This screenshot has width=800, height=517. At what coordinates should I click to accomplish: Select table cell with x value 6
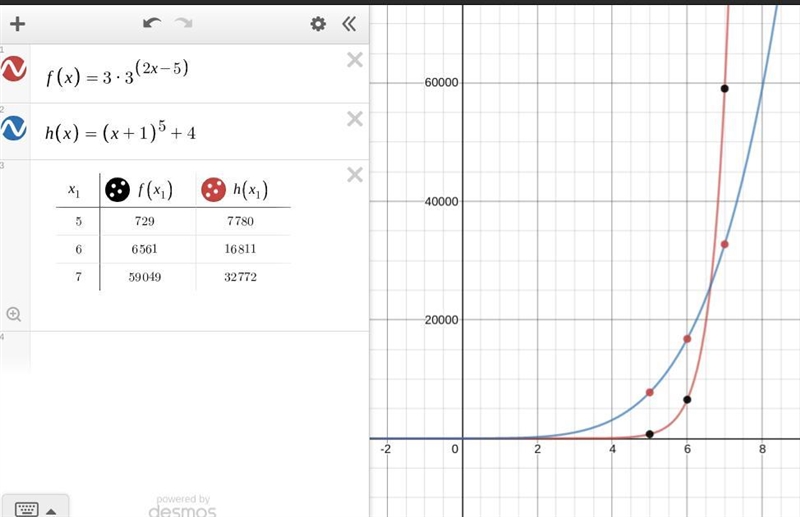point(78,249)
